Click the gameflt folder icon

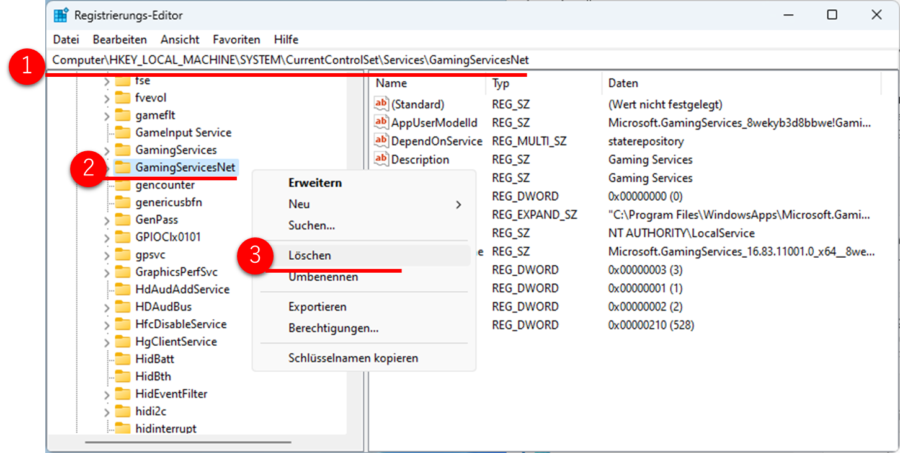pos(122,115)
